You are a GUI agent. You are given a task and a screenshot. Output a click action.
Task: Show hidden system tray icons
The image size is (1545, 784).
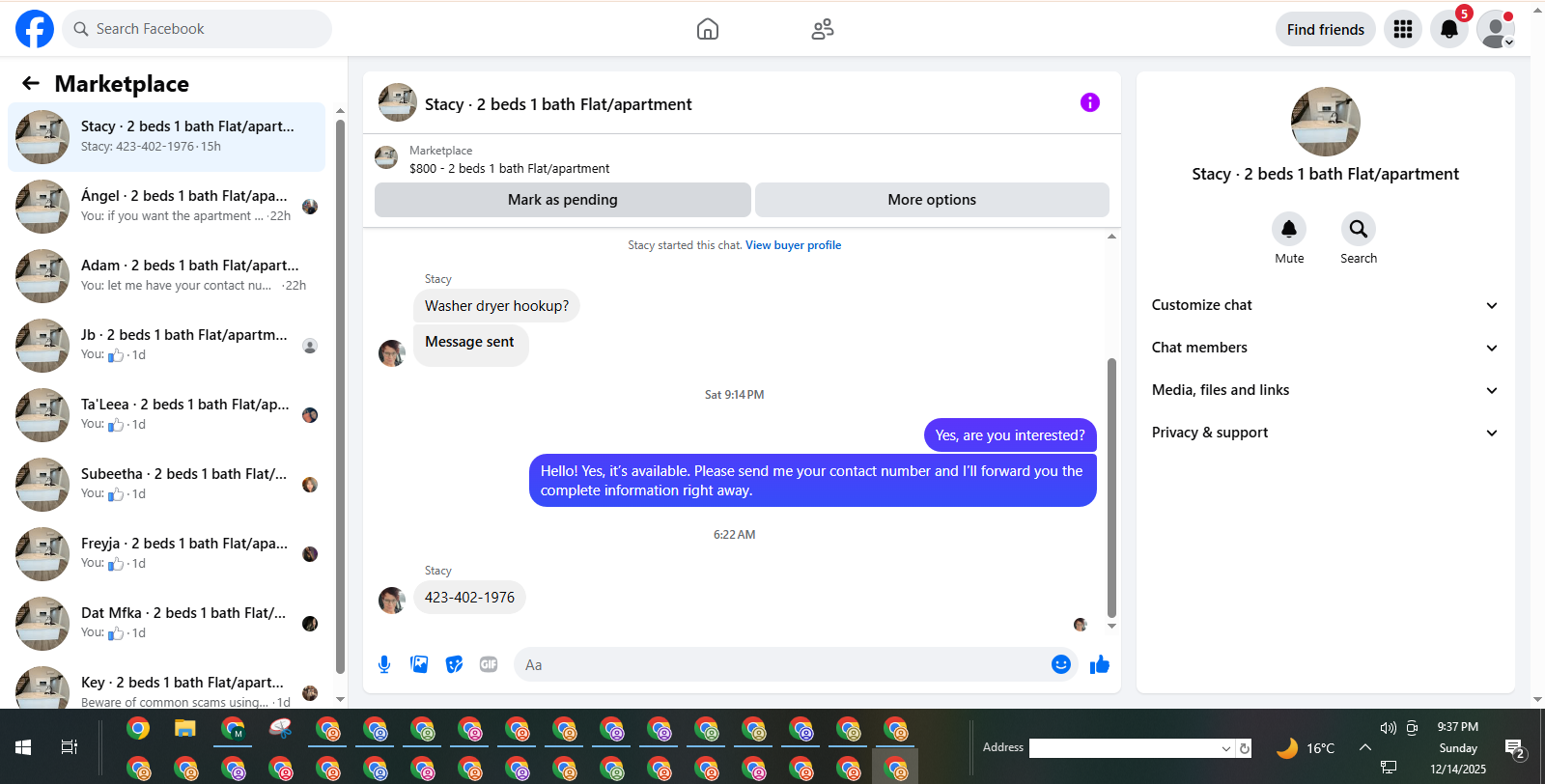click(x=1365, y=747)
